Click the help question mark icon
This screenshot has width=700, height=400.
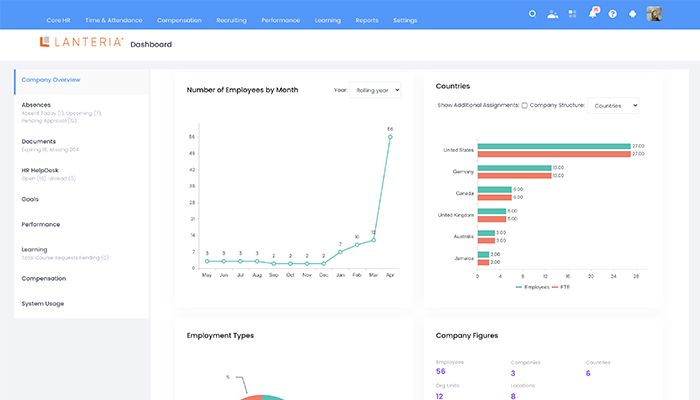coord(612,14)
